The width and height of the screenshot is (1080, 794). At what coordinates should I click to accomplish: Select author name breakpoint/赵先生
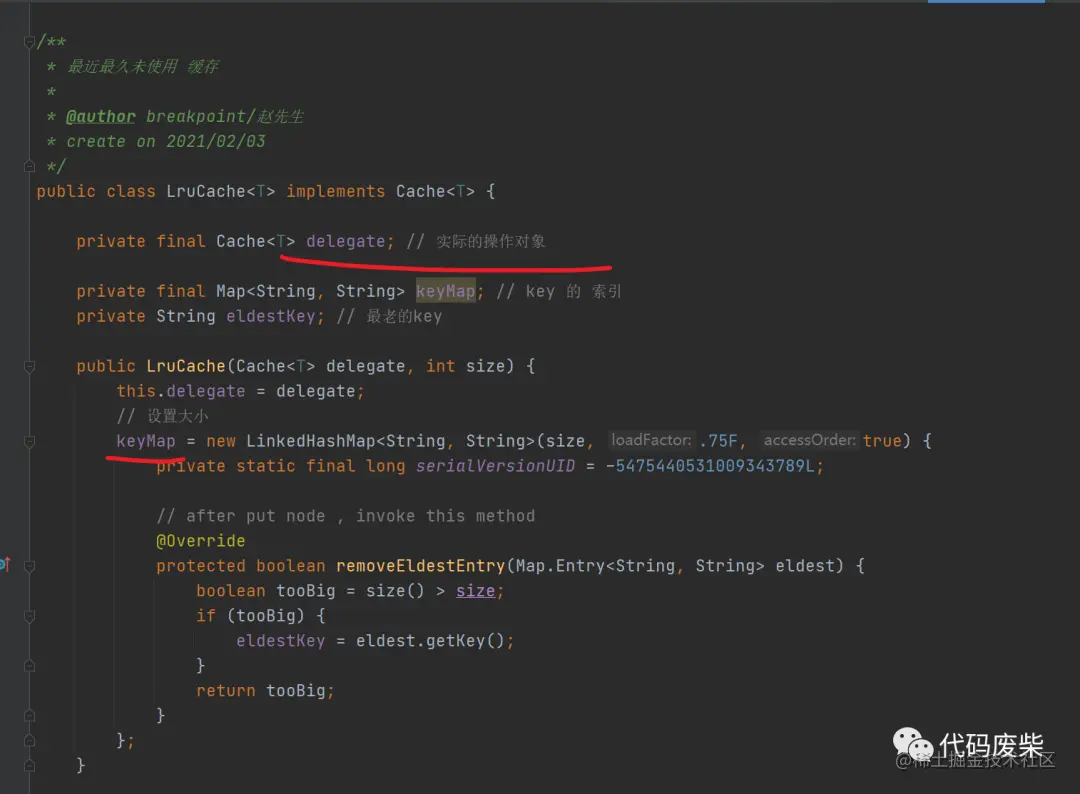click(x=225, y=116)
